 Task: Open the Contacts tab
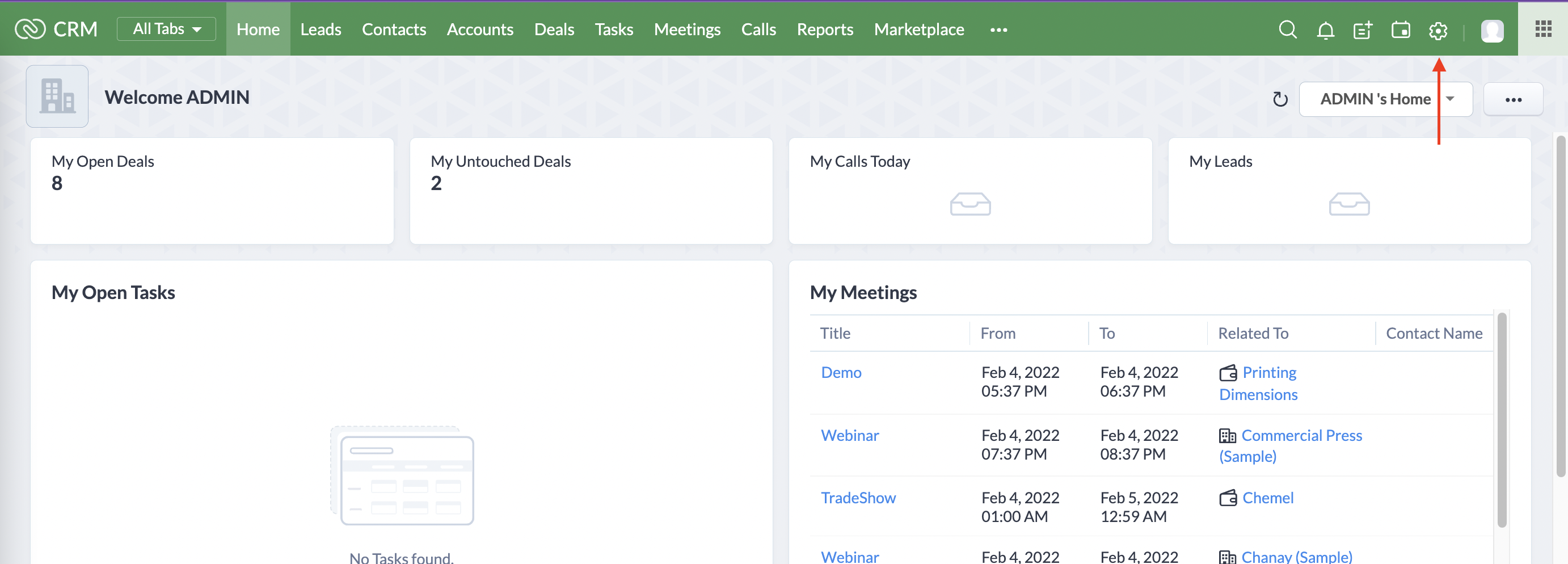394,28
